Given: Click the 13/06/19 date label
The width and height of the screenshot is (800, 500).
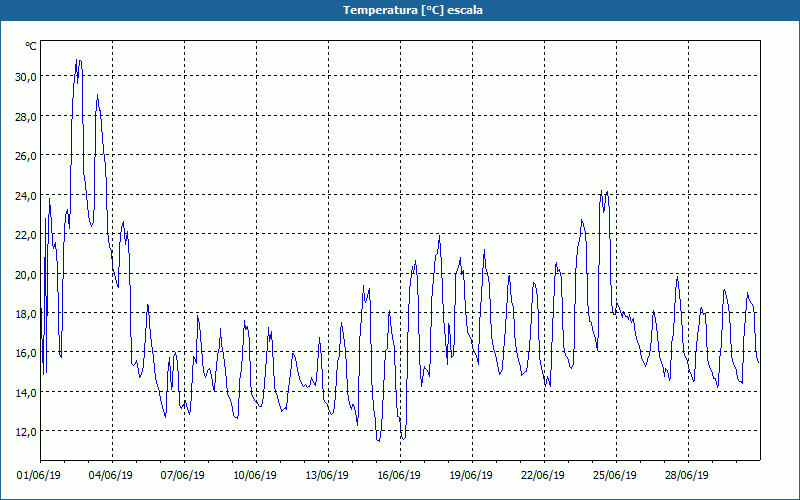Looking at the screenshot, I should [327, 476].
